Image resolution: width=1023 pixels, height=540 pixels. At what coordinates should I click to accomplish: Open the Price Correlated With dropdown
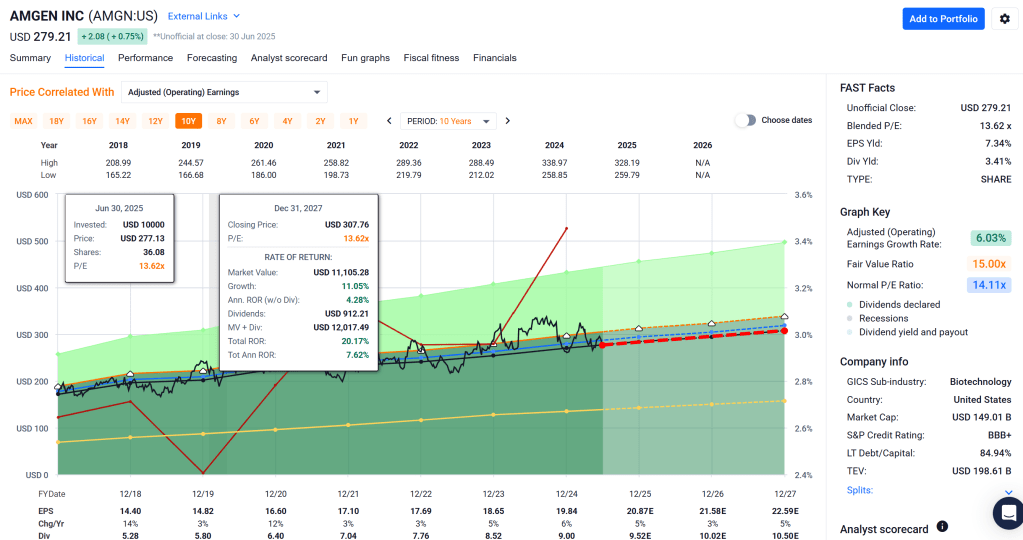coord(224,93)
